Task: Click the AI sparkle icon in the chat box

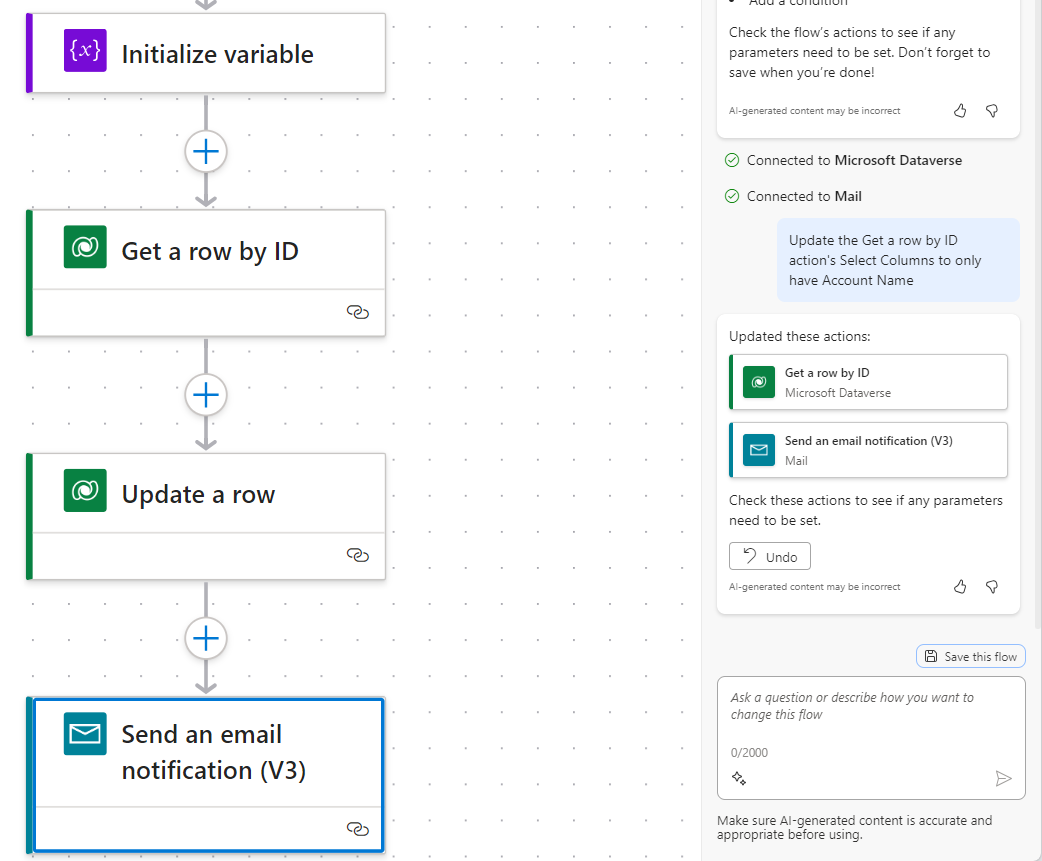Action: (x=739, y=777)
